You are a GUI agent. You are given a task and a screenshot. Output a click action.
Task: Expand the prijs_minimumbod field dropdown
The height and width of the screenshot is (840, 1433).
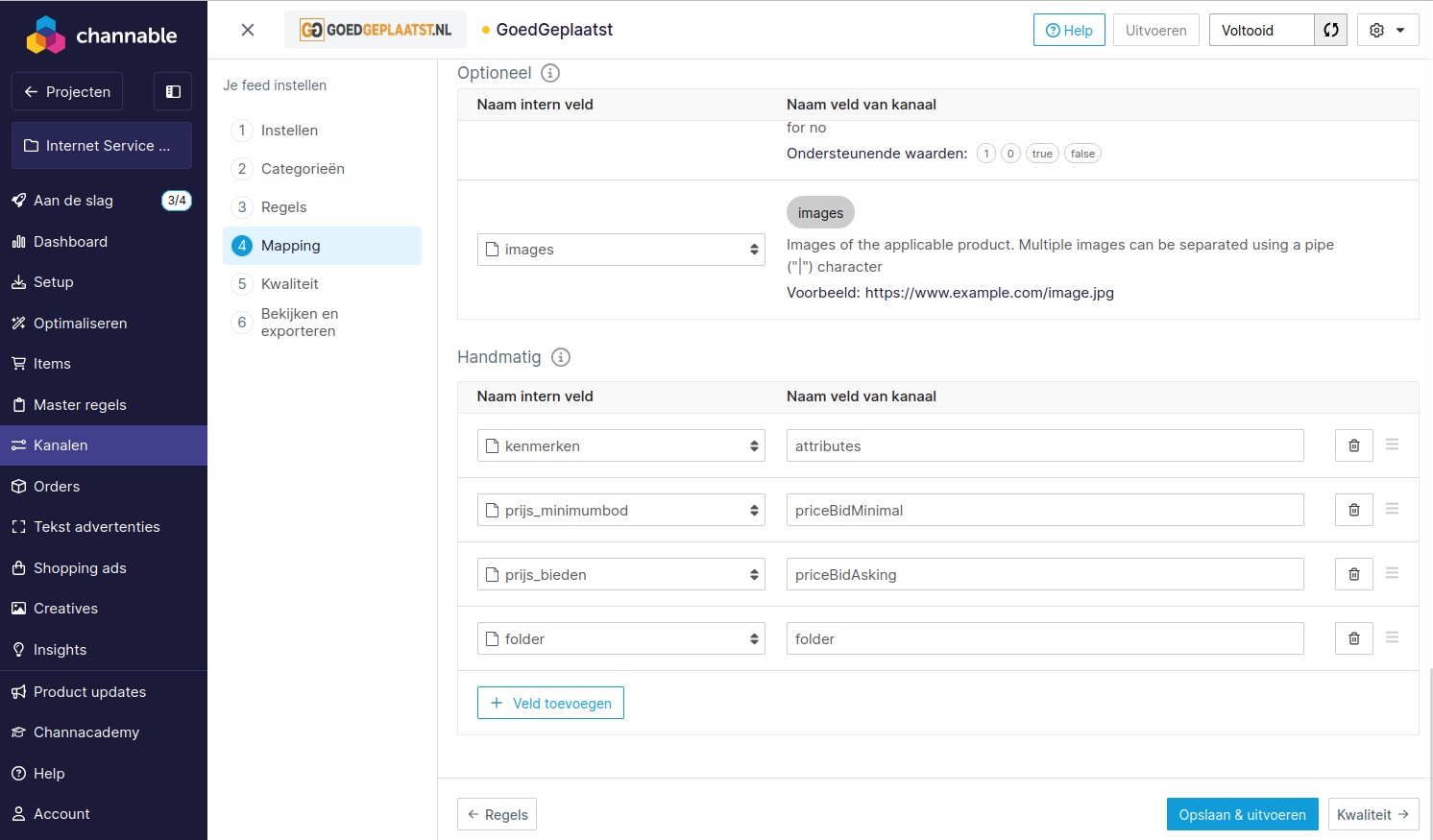point(620,510)
